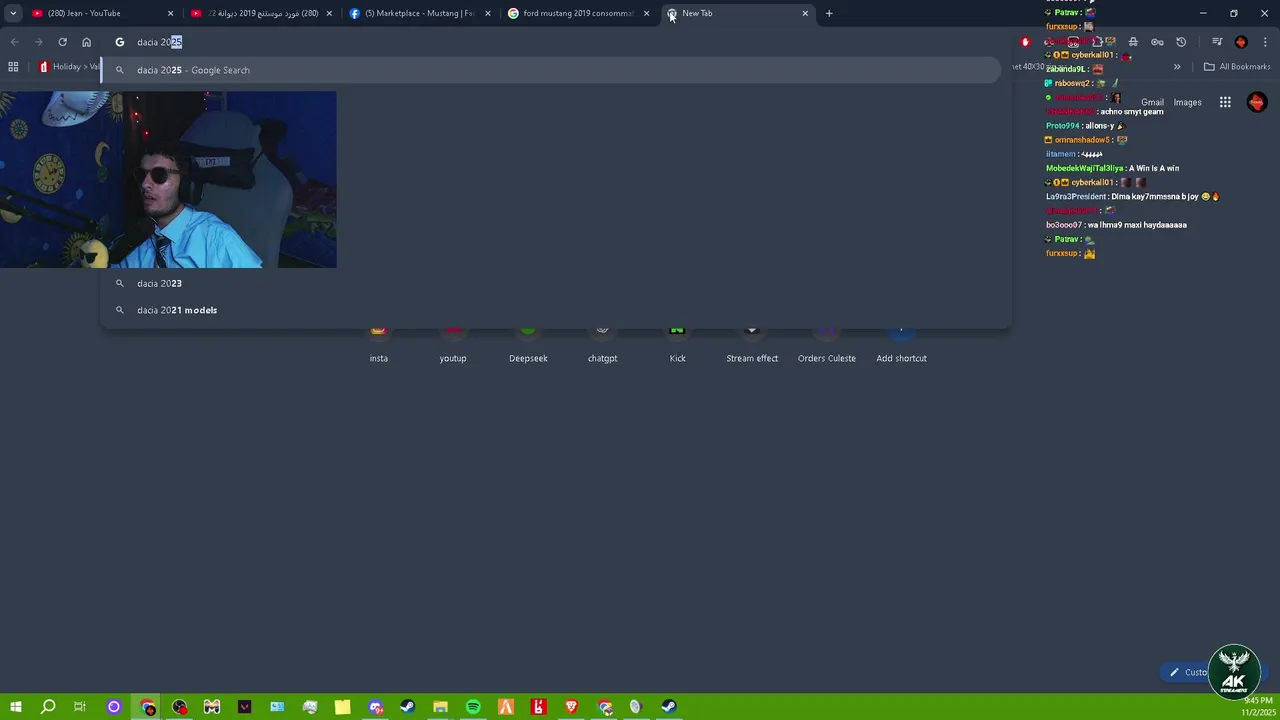Open Task View on the taskbar
The height and width of the screenshot is (720, 1280).
[80, 707]
